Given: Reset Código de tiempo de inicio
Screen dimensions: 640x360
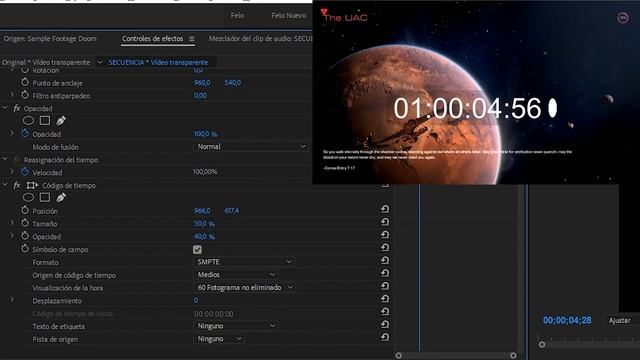Looking at the screenshot, I should [385, 311].
